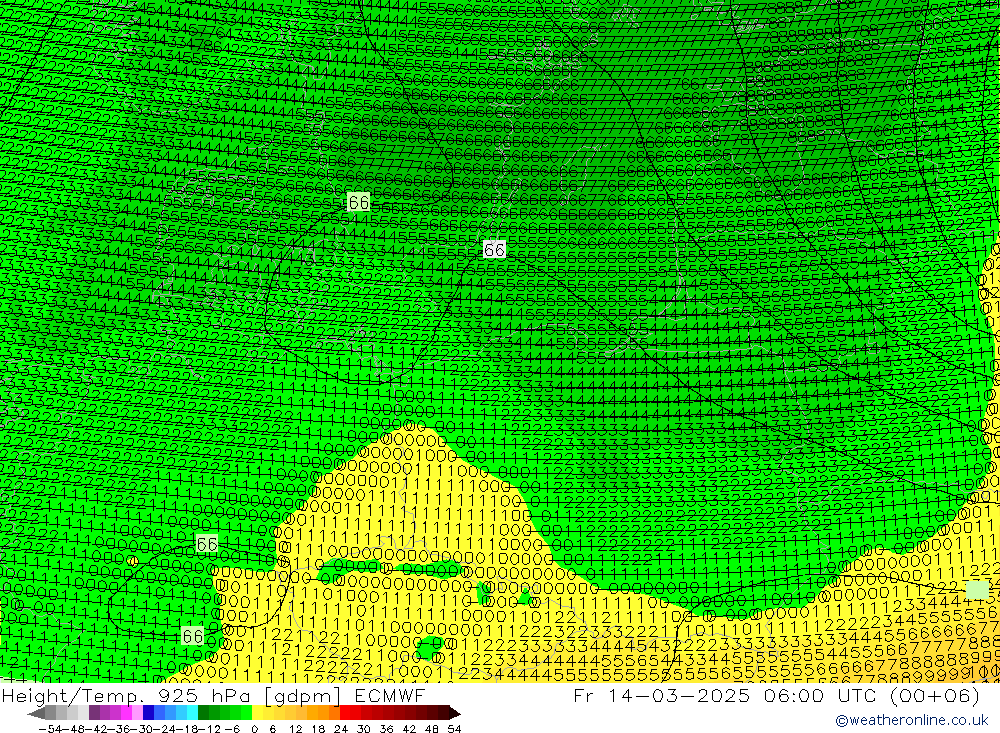Image resolution: width=1000 pixels, height=733 pixels.
Task: Pick the bright magenta swatch in the legend
Action: pos(126,713)
